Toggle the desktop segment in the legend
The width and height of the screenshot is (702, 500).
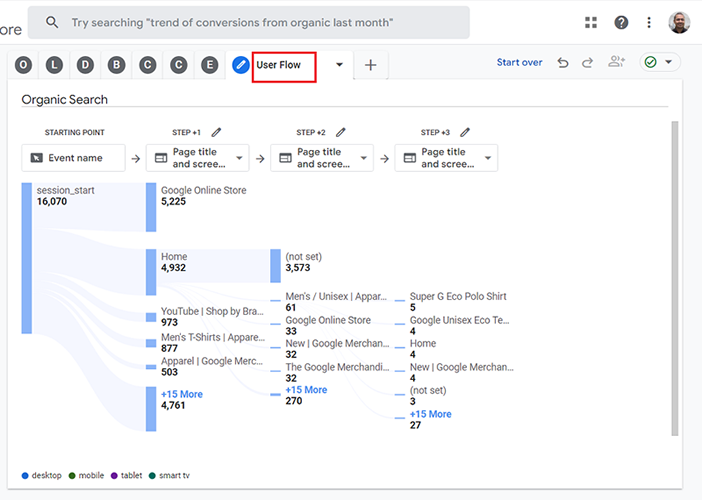[x=45, y=476]
